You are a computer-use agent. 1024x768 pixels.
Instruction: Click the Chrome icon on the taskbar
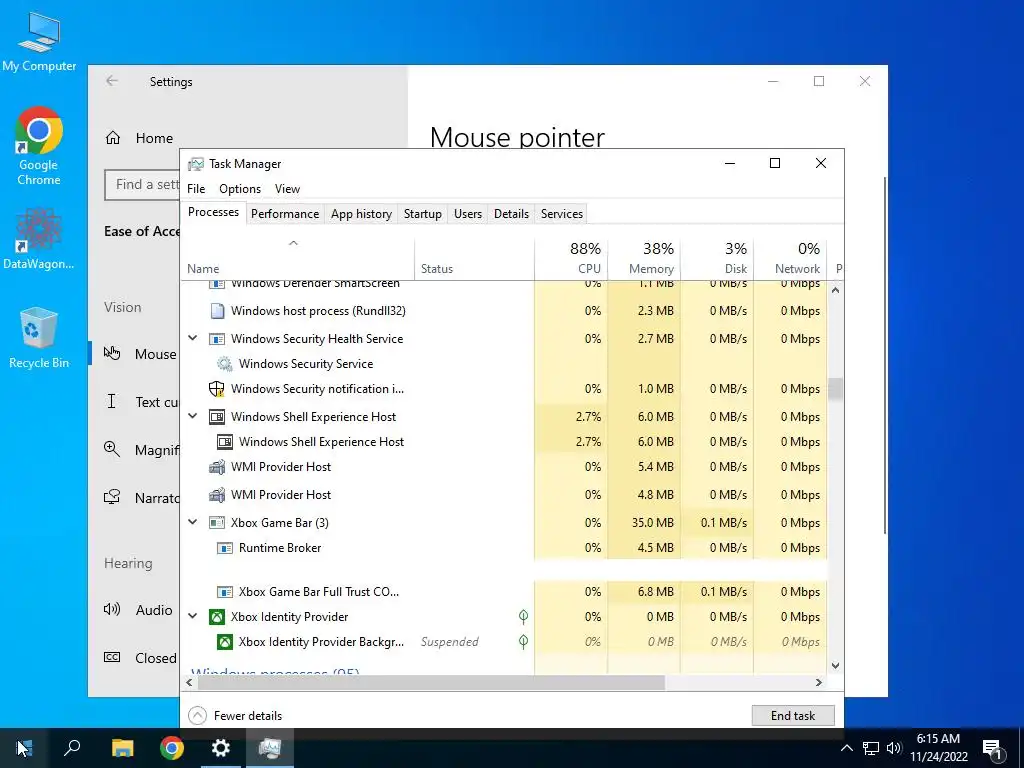pos(172,748)
